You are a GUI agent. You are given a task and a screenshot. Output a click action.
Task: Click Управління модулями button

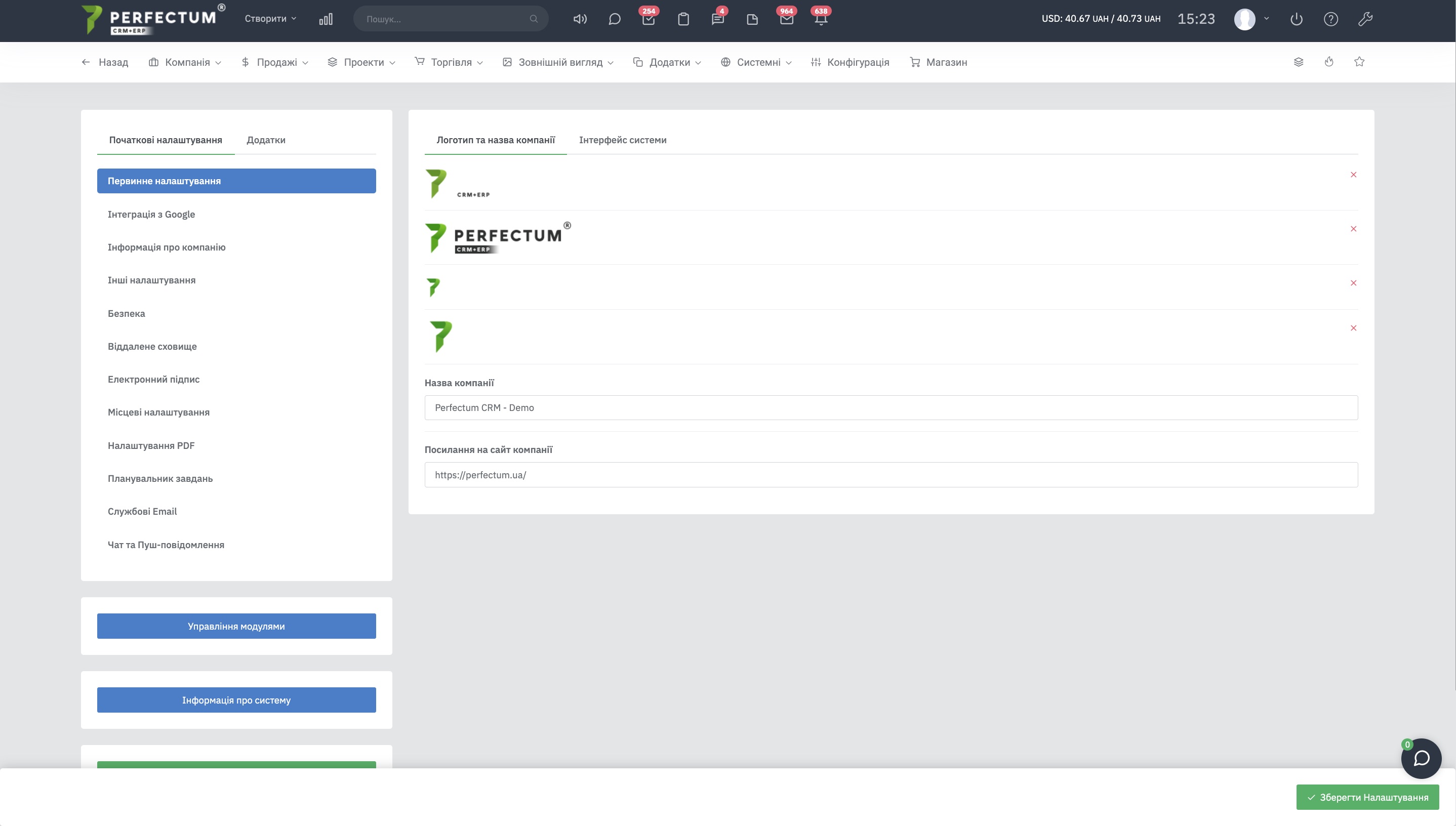click(x=236, y=626)
